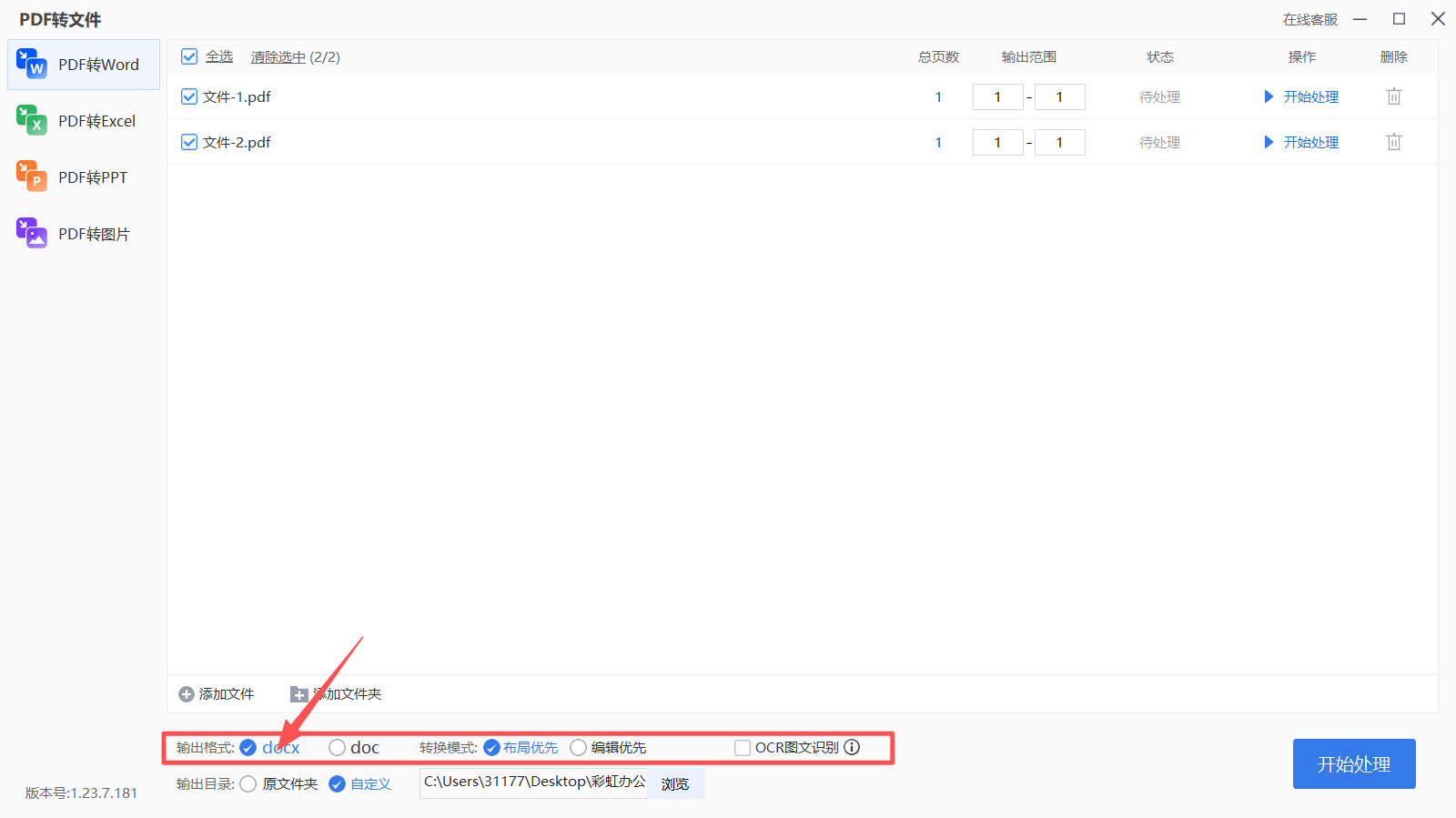Click the 删除 column header
The height and width of the screenshot is (818, 1456).
point(1394,56)
